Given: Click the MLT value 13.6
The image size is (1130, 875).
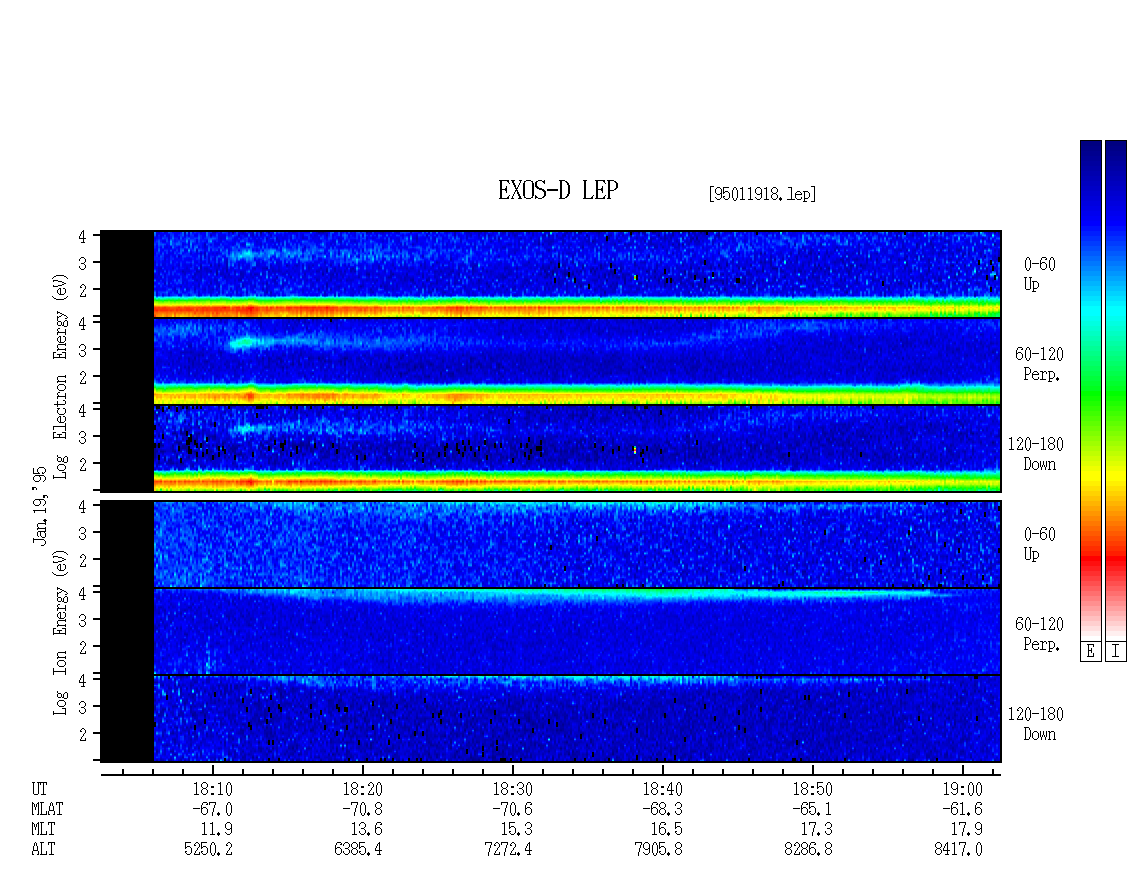Looking at the screenshot, I should [x=367, y=830].
